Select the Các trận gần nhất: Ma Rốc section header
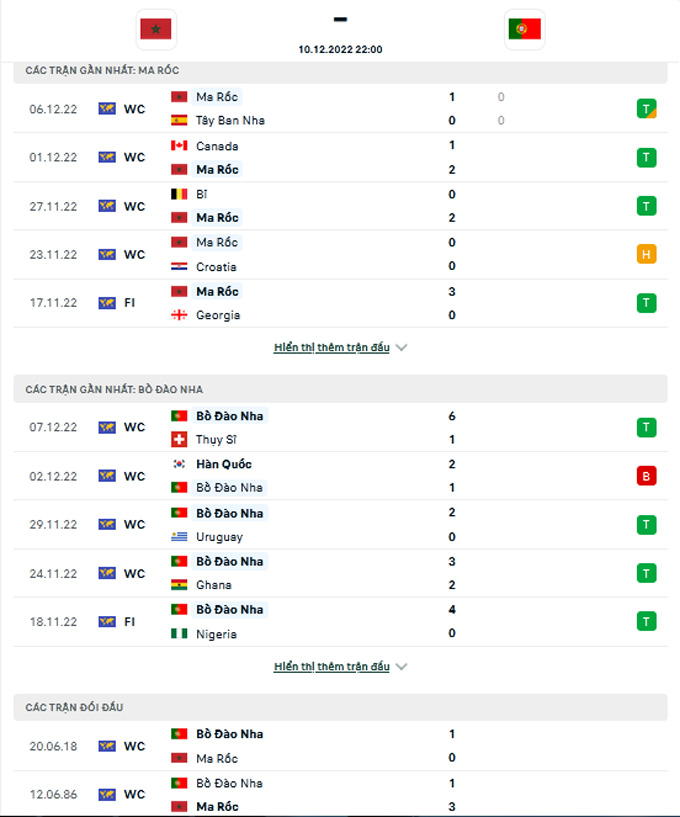680x817 pixels. [340, 70]
